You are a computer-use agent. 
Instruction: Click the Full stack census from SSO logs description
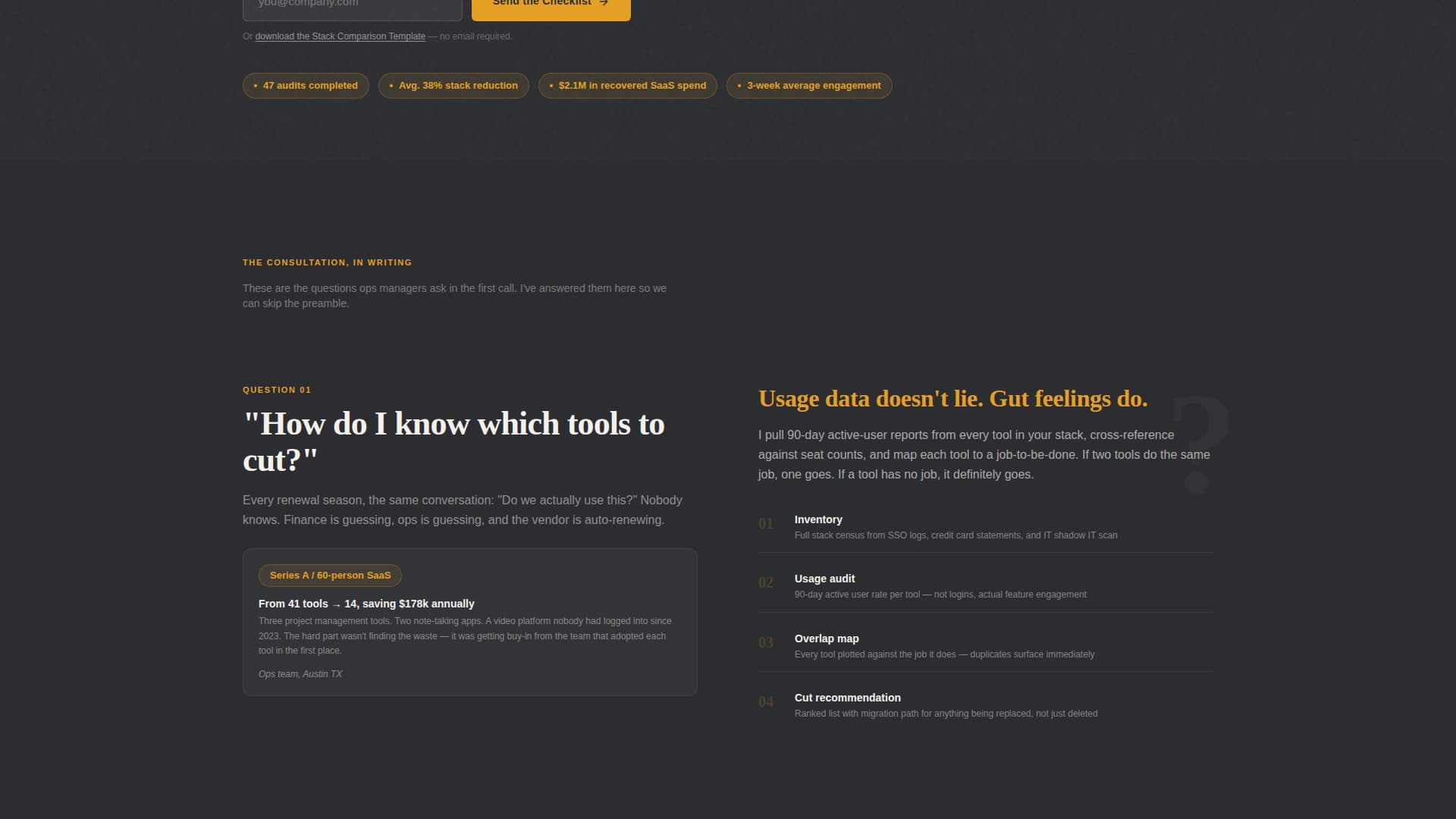click(955, 535)
